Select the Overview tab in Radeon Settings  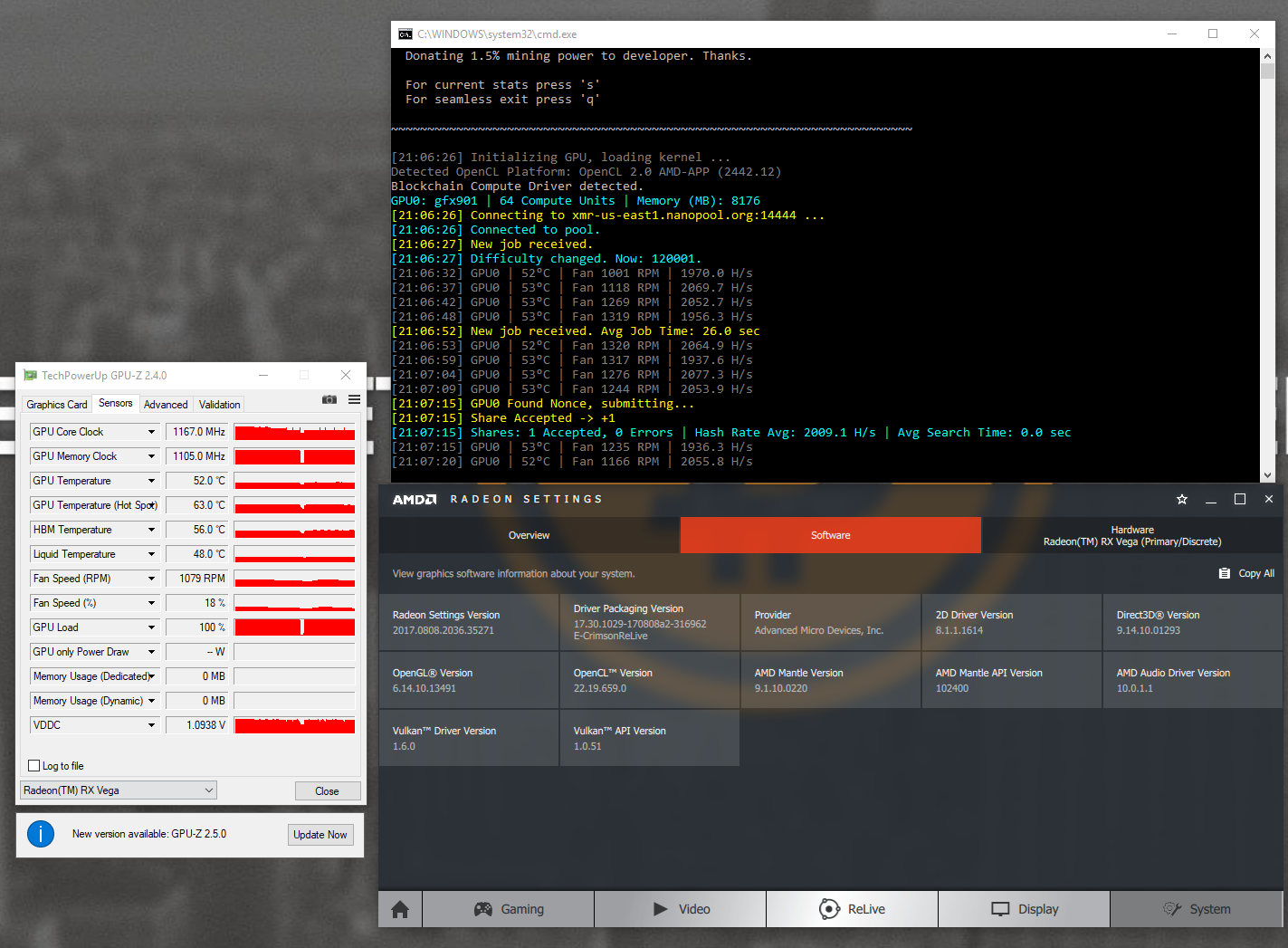click(x=529, y=535)
